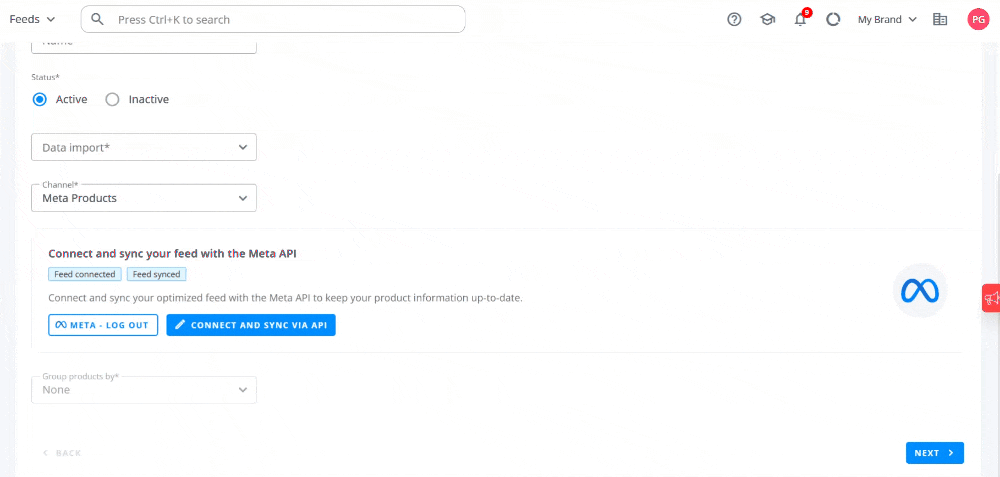The height and width of the screenshot is (477, 1000).
Task: Click the search magnifier icon
Action: point(98,19)
